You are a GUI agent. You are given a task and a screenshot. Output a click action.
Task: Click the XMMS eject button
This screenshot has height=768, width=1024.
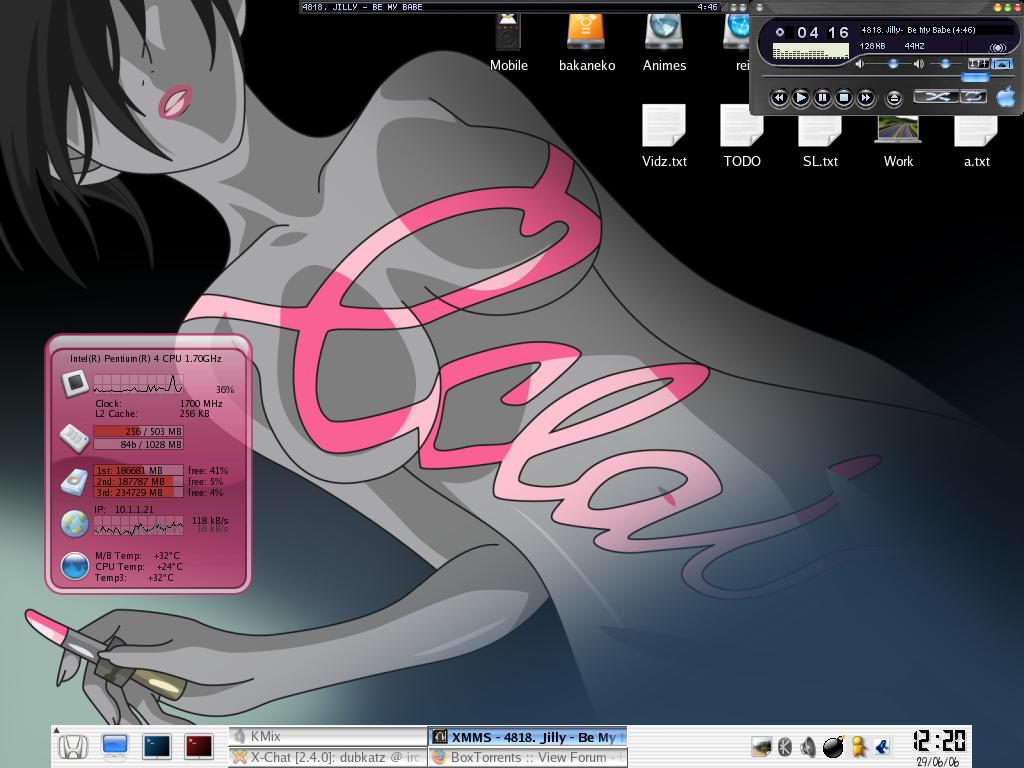click(894, 97)
